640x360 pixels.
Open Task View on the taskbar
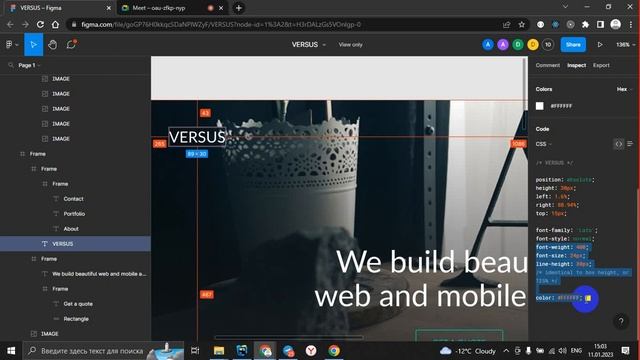click(195, 351)
